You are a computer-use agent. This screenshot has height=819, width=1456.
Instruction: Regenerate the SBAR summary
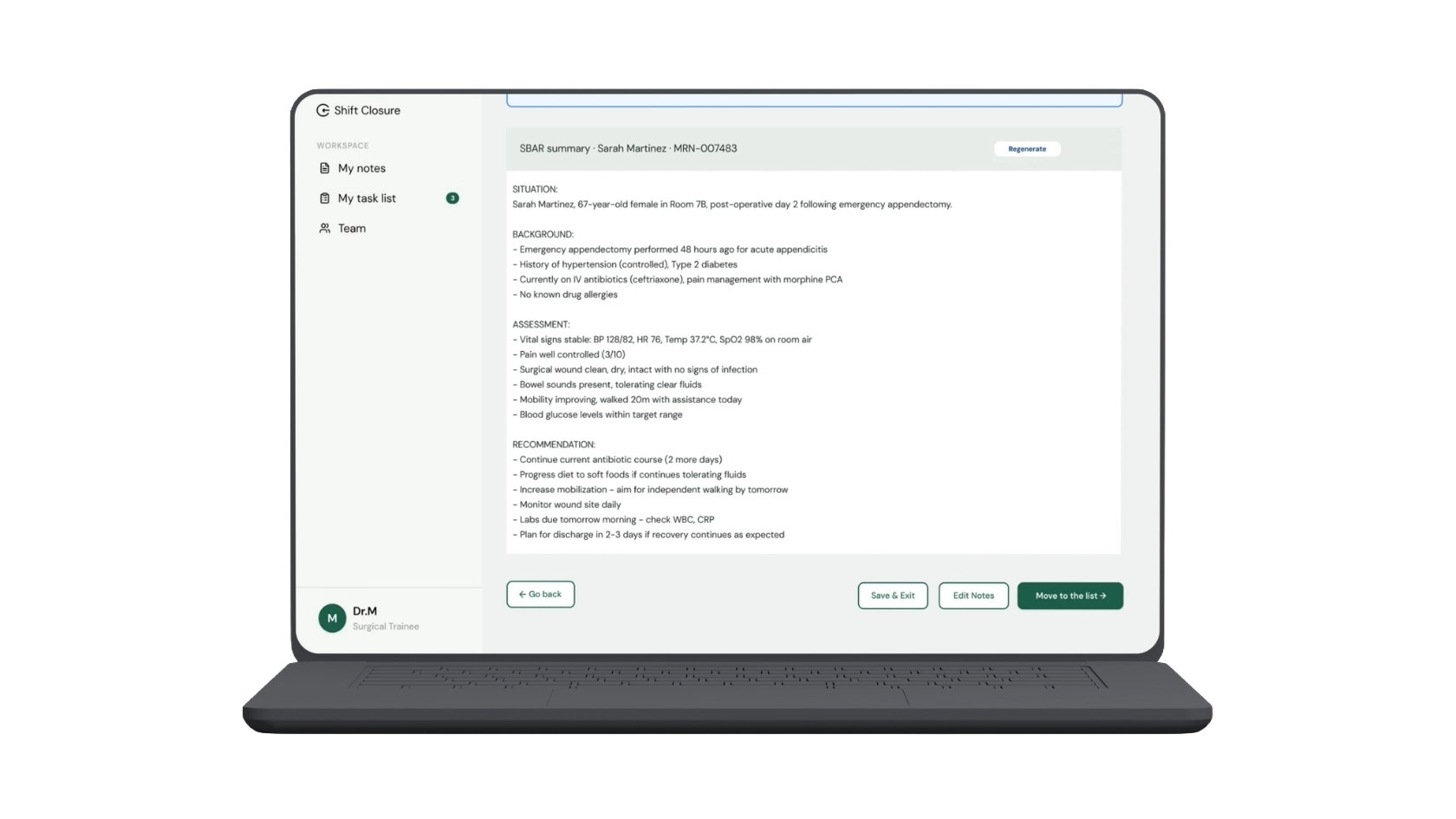tap(1027, 149)
